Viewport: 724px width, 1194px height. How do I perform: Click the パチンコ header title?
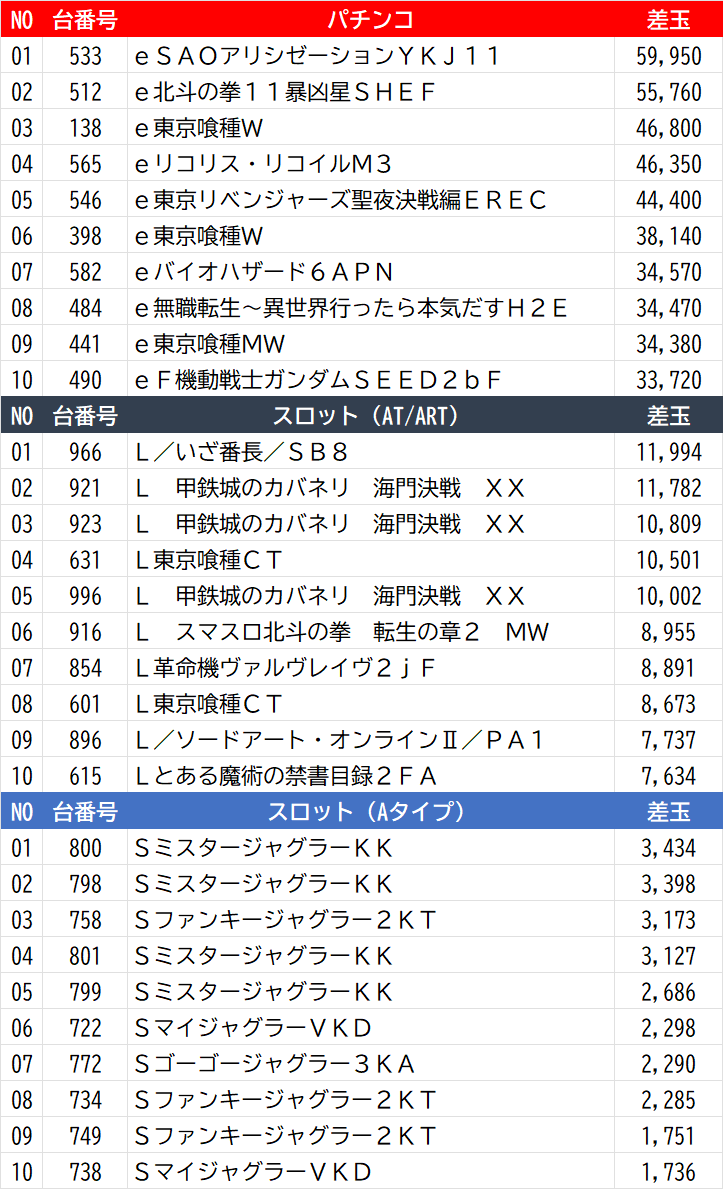[x=370, y=19]
